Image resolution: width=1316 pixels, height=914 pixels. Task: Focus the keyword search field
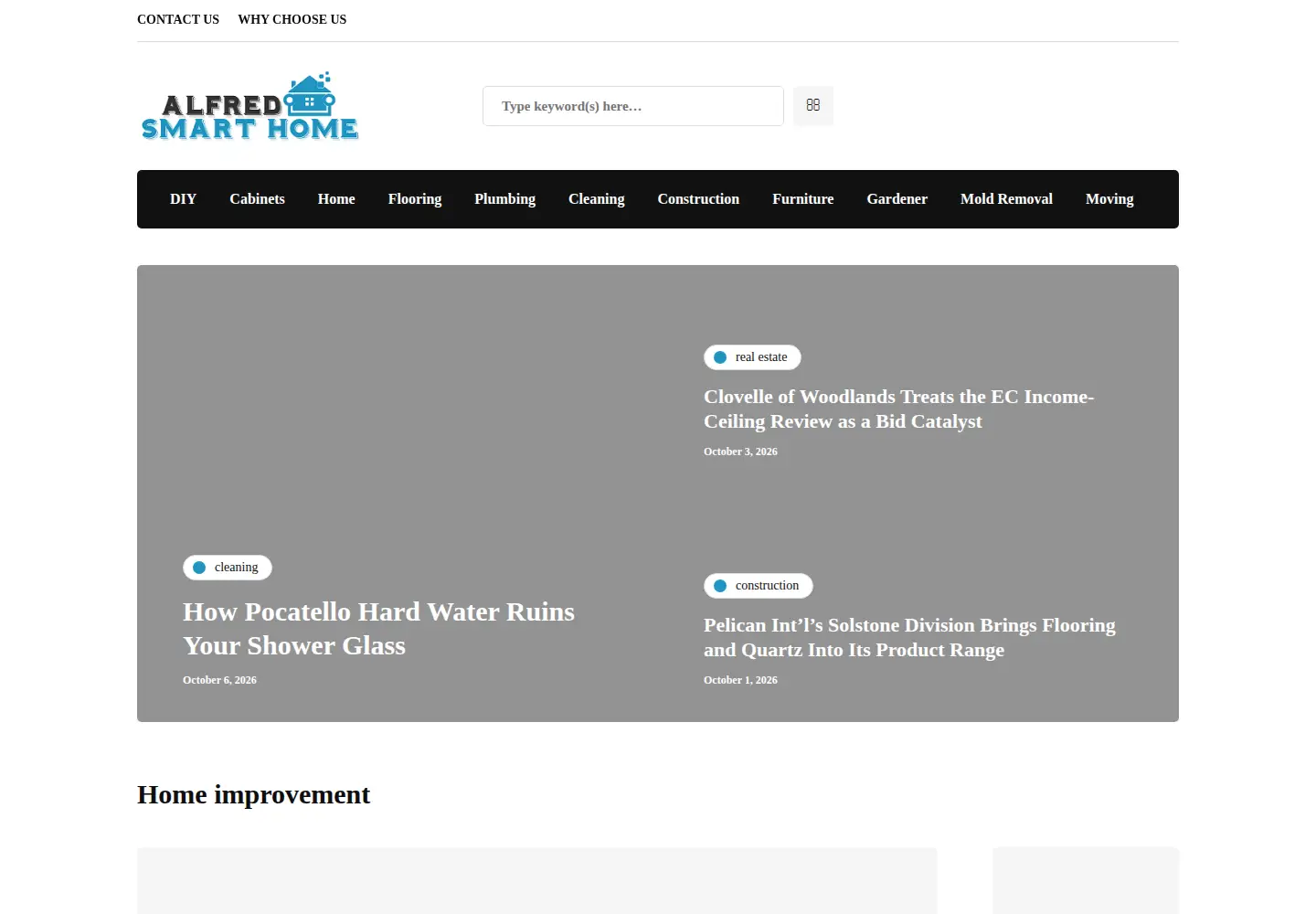pos(632,106)
